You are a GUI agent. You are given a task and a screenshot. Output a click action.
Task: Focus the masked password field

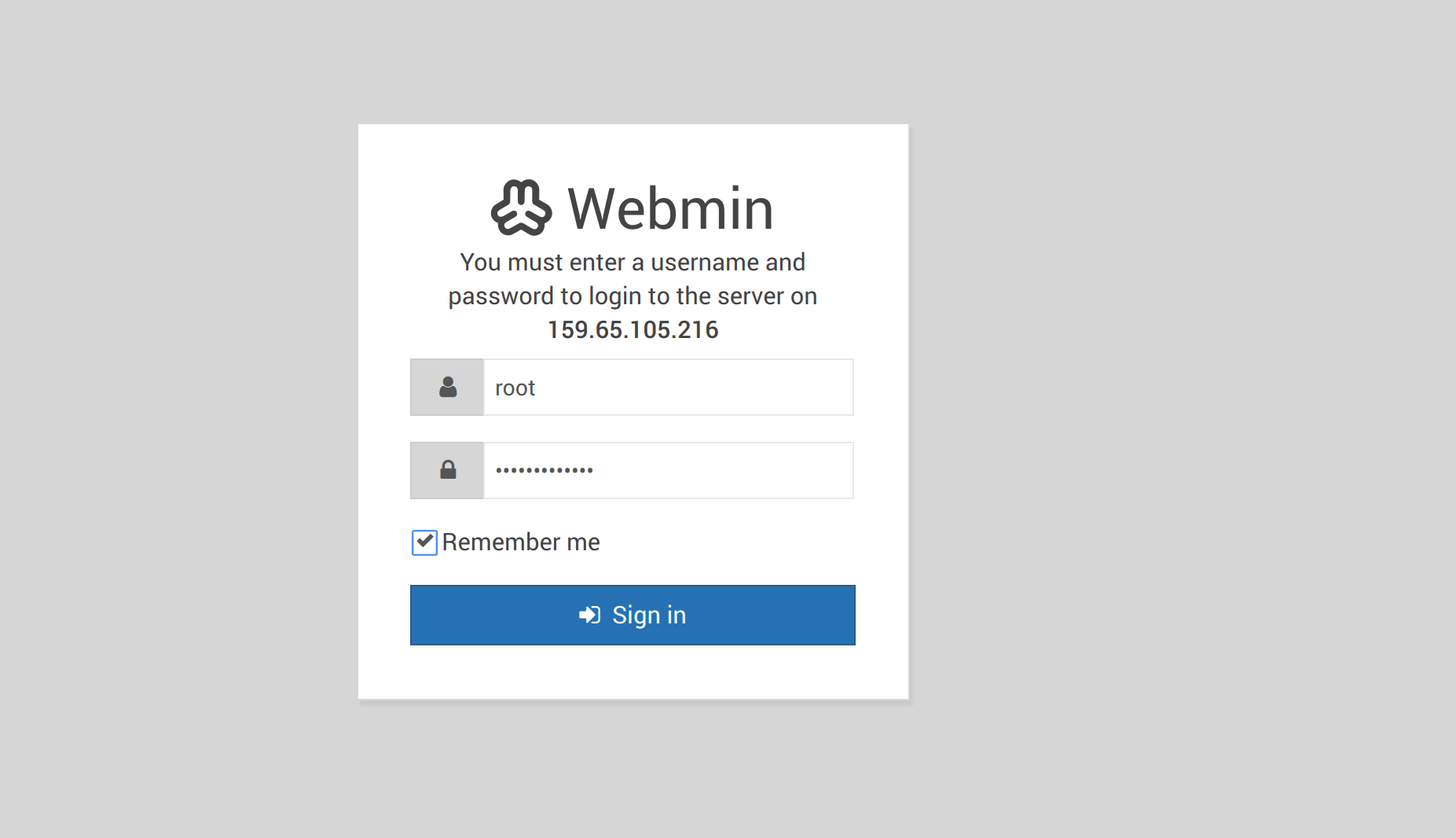(x=669, y=470)
